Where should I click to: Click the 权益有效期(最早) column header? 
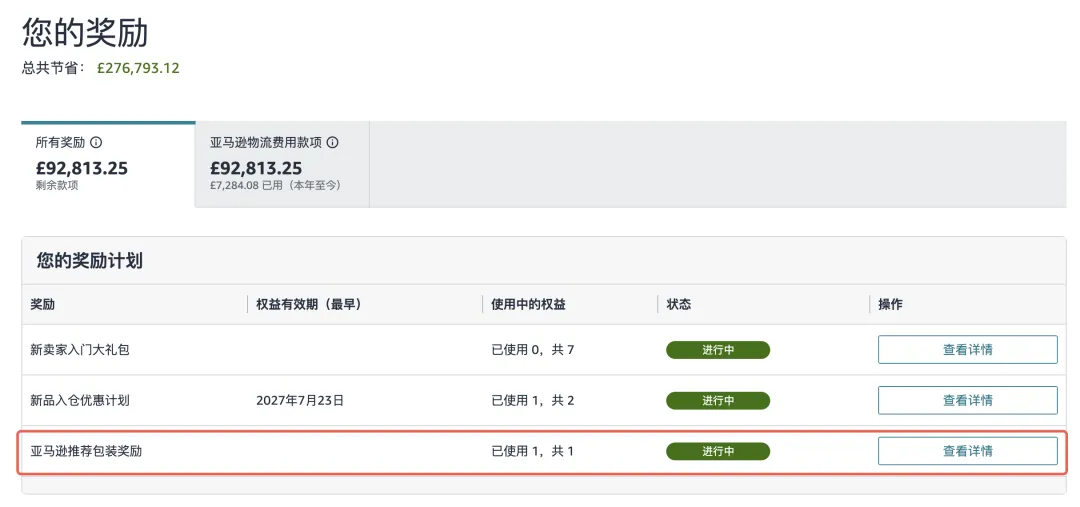pyautogui.click(x=308, y=304)
